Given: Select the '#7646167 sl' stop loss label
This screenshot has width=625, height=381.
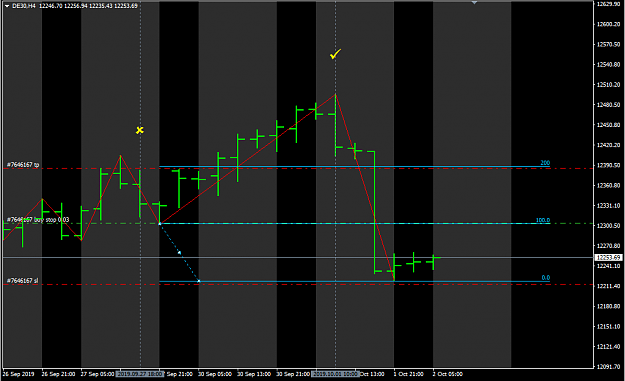Looking at the screenshot, I should point(22,281).
